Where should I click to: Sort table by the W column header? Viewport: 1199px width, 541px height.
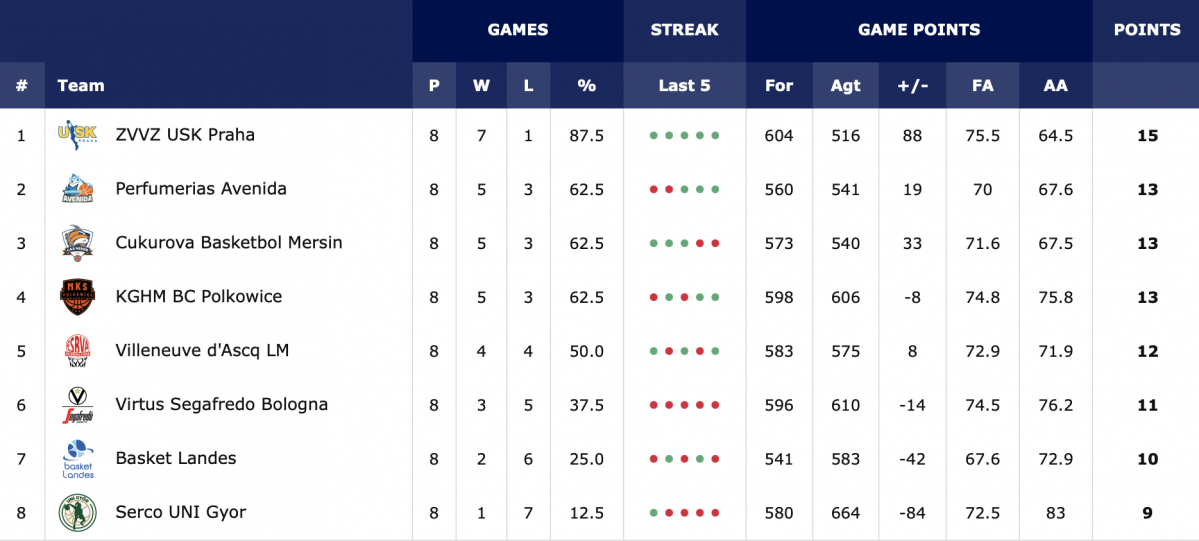coord(481,85)
